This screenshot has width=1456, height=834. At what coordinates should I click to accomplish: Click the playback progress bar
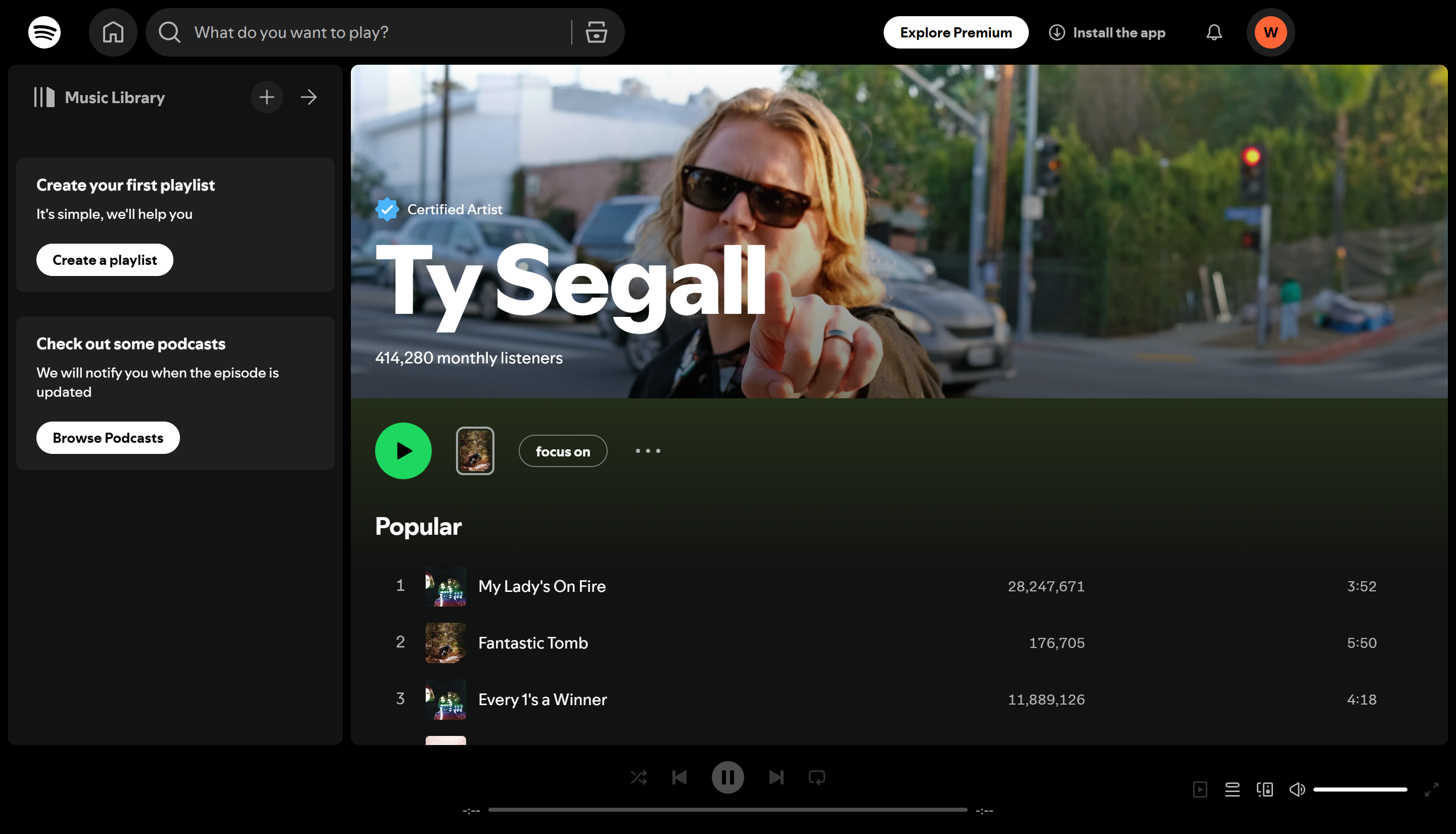tap(727, 811)
